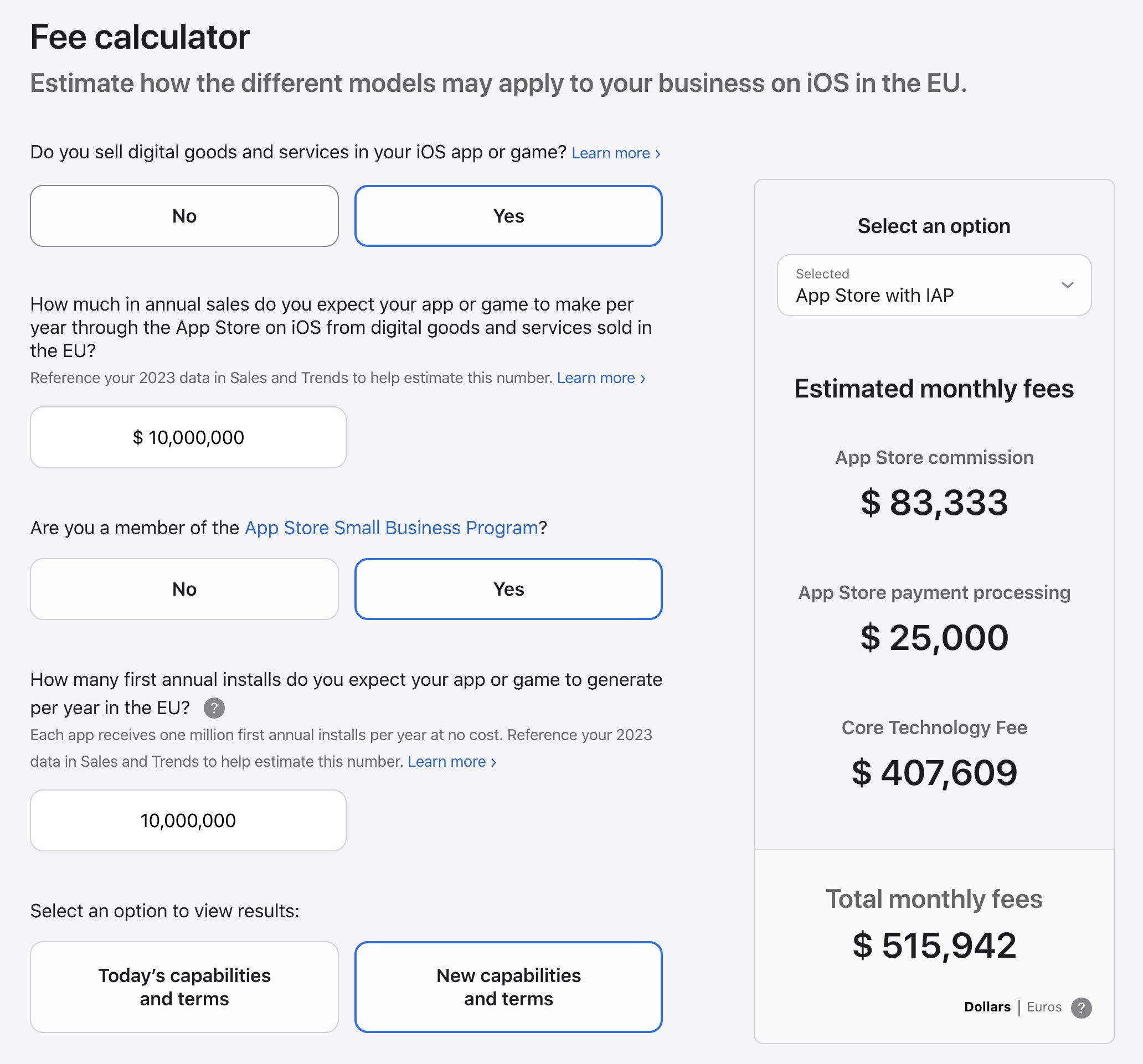The width and height of the screenshot is (1143, 1064).
Task: Choose No for Small Business Program membership
Action: (x=184, y=589)
